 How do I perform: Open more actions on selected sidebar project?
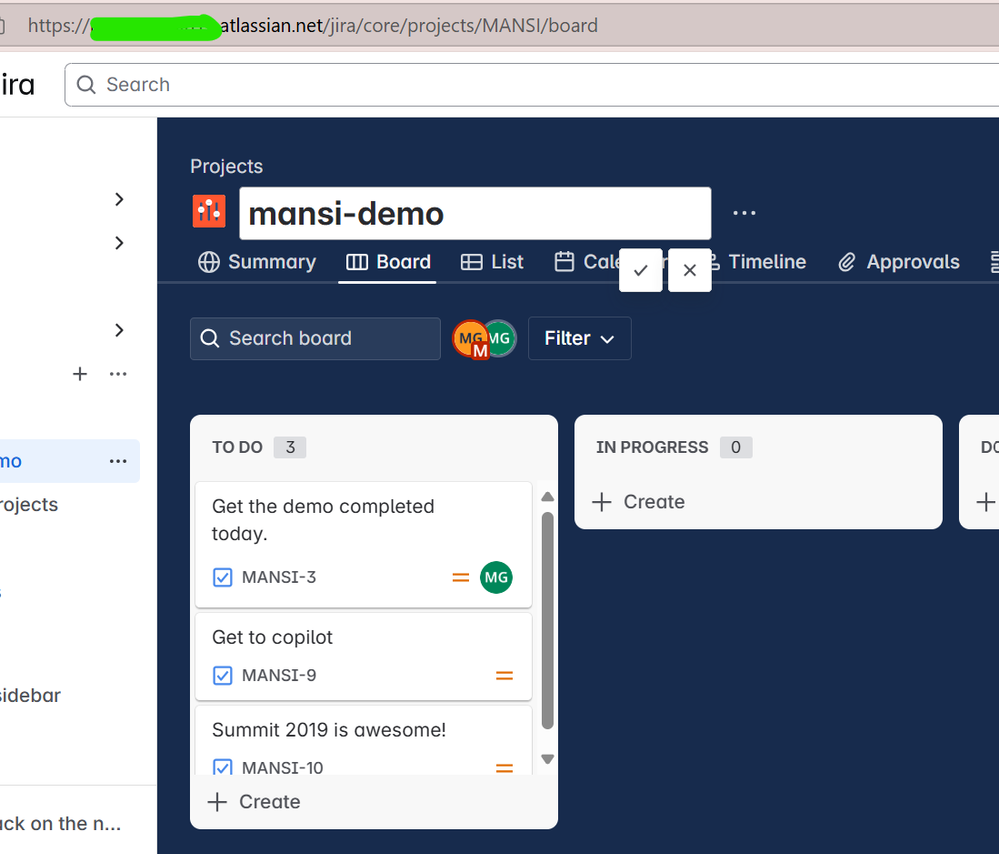[x=118, y=461]
